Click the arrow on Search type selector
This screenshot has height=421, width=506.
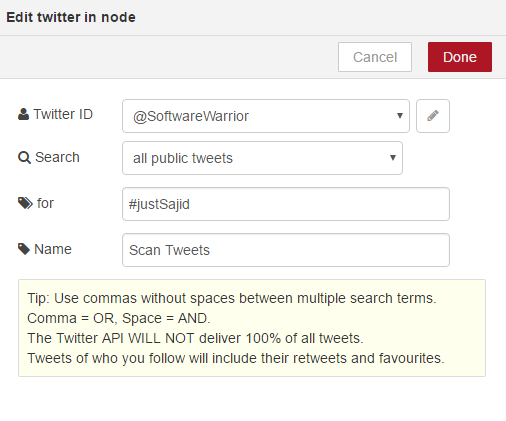point(393,158)
